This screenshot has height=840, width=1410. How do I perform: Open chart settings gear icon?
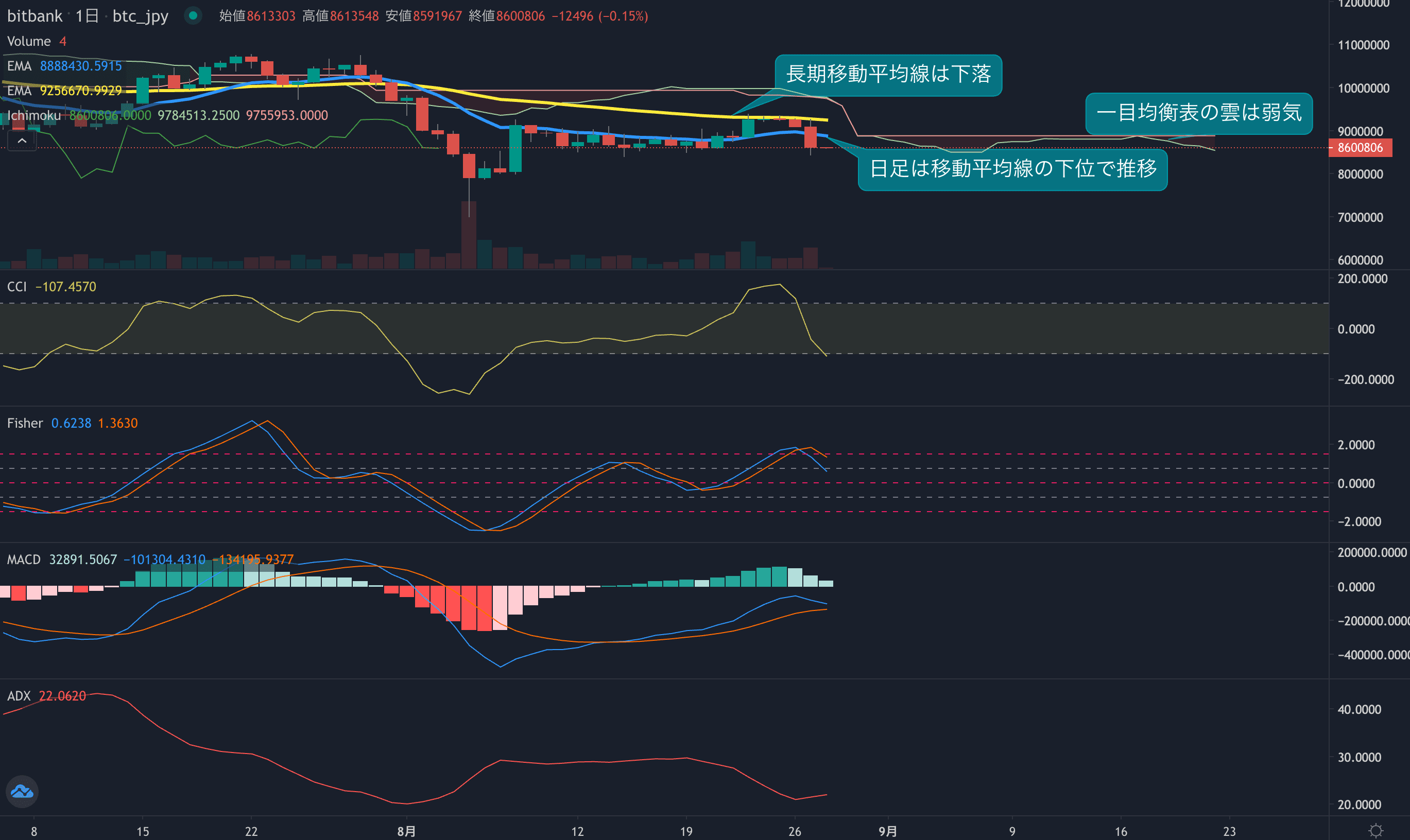(x=1375, y=830)
